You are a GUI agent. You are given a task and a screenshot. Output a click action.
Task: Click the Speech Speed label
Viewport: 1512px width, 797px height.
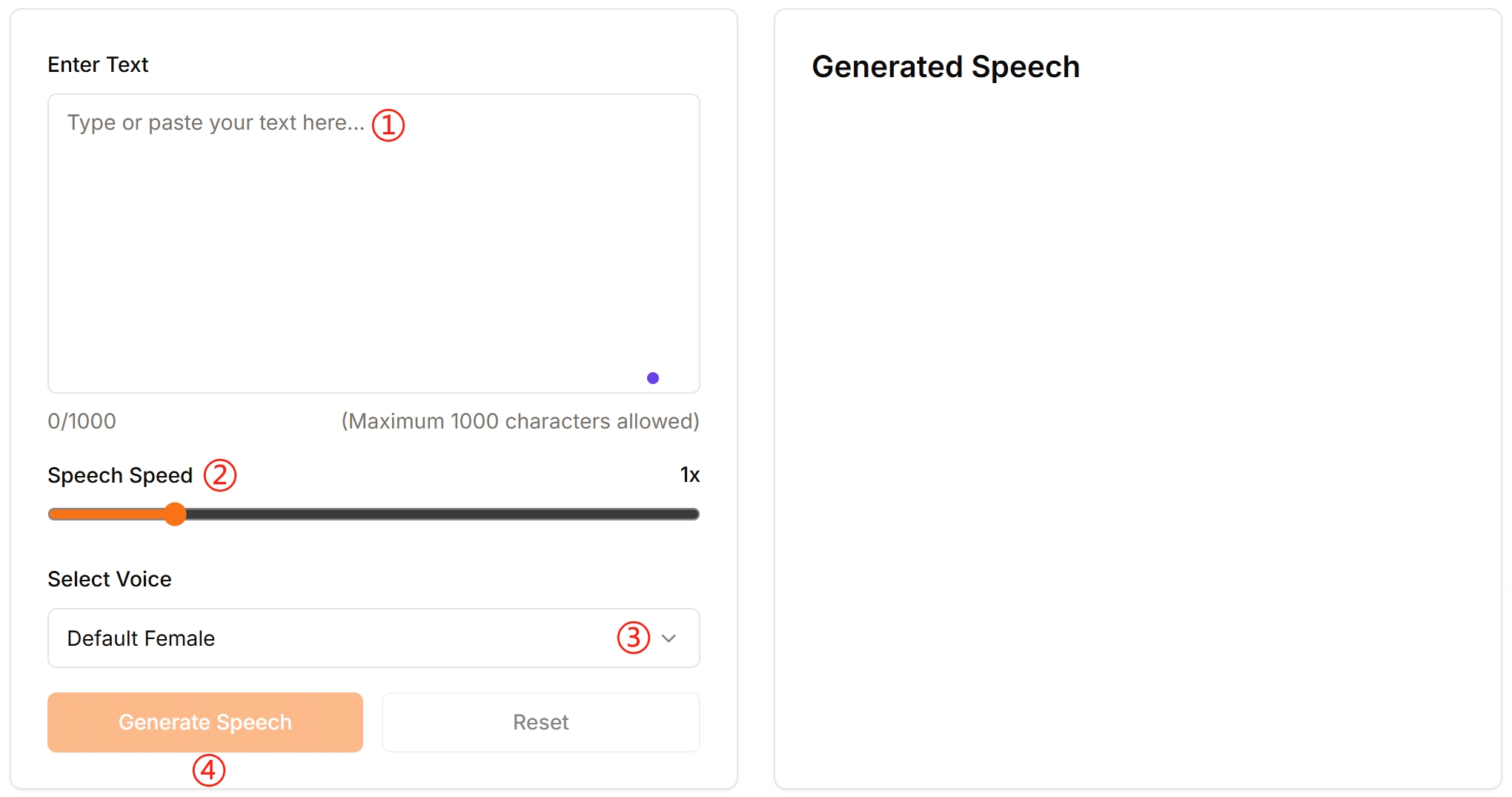[x=120, y=475]
